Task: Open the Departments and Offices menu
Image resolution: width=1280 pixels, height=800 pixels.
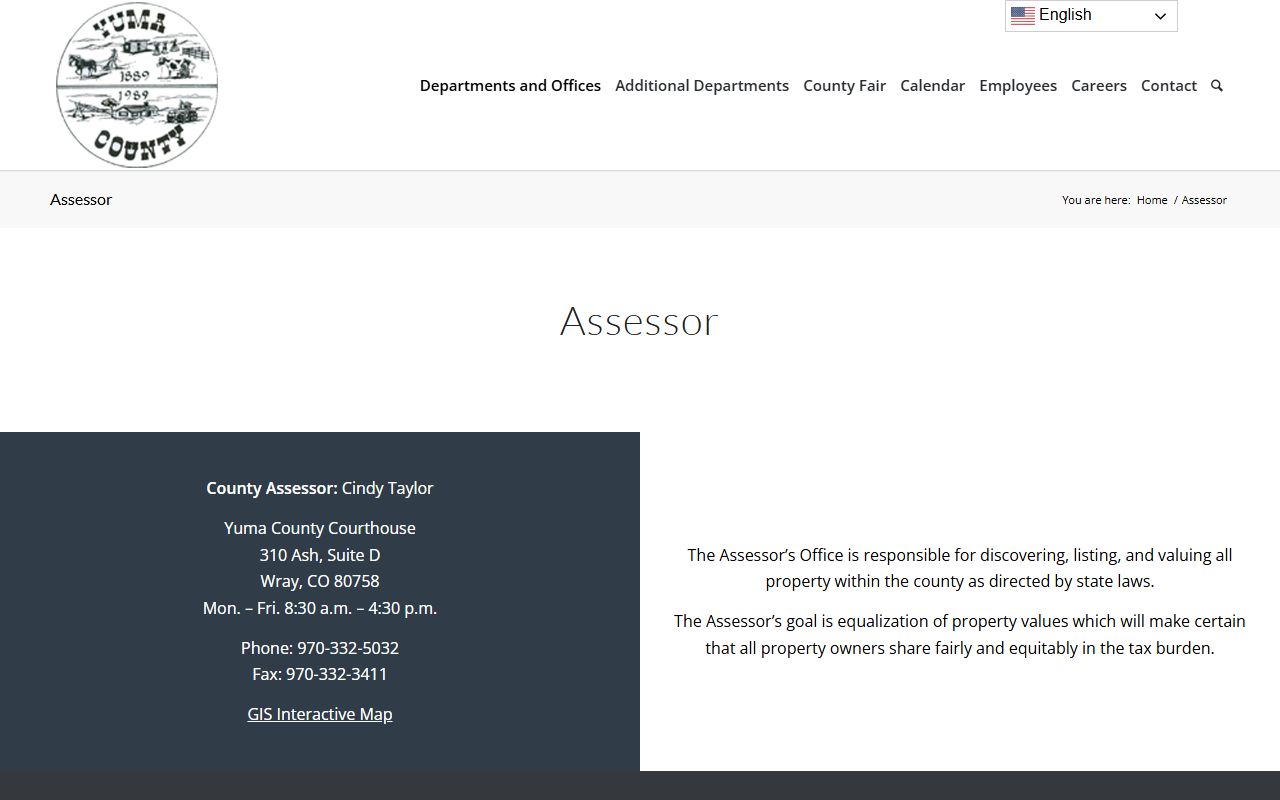Action: point(510,86)
